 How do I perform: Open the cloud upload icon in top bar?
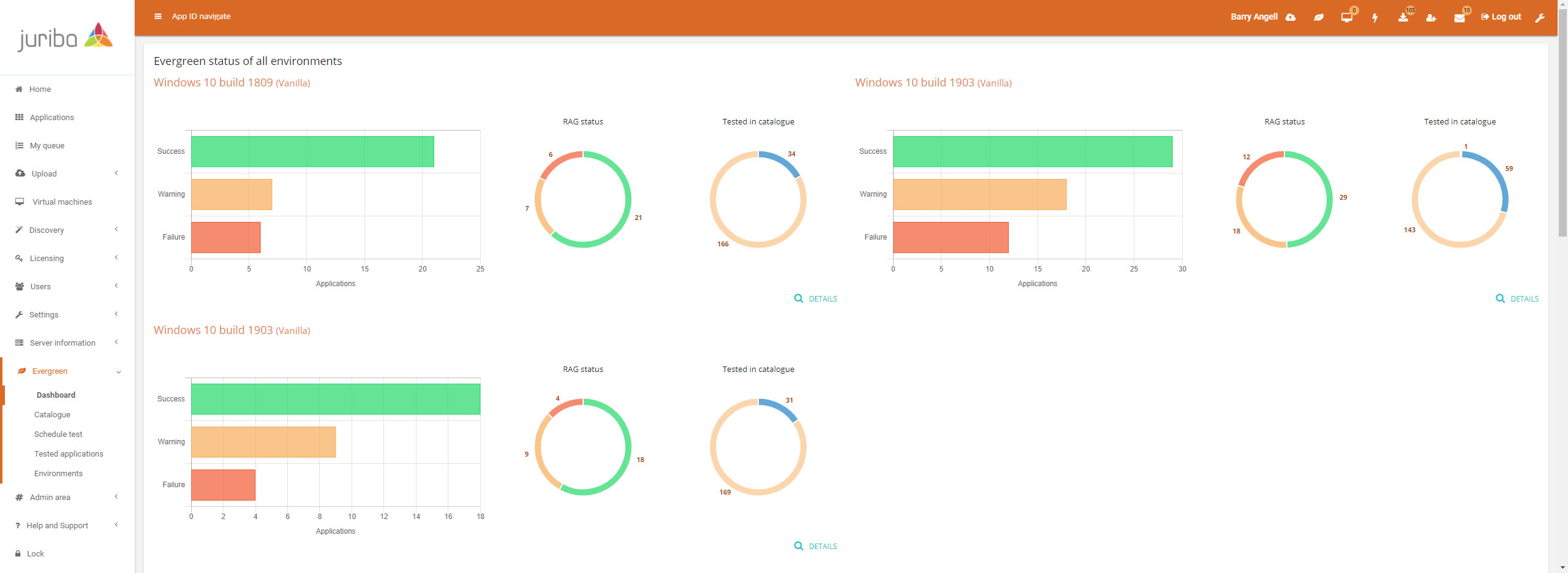[x=1291, y=17]
